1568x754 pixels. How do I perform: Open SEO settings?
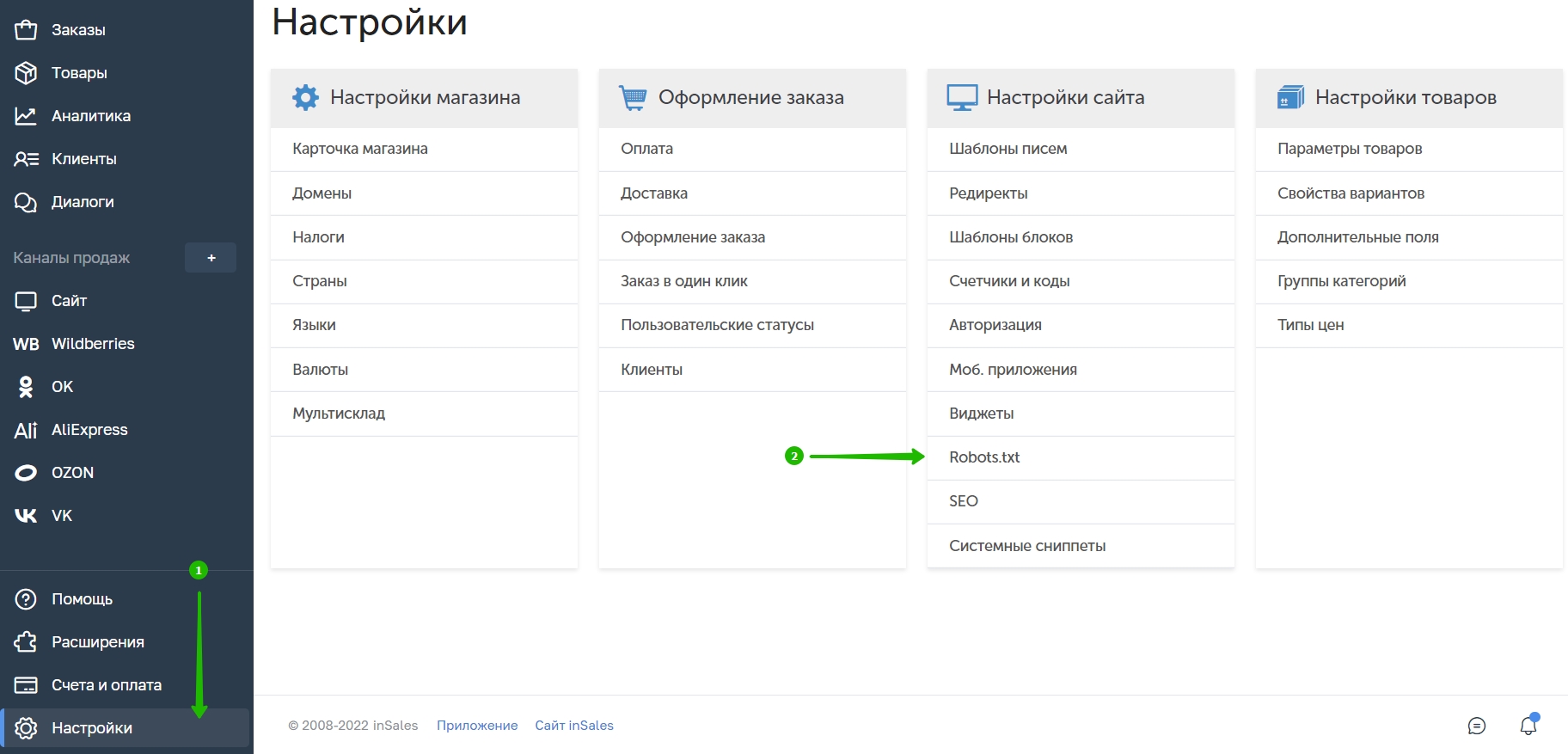click(1081, 501)
